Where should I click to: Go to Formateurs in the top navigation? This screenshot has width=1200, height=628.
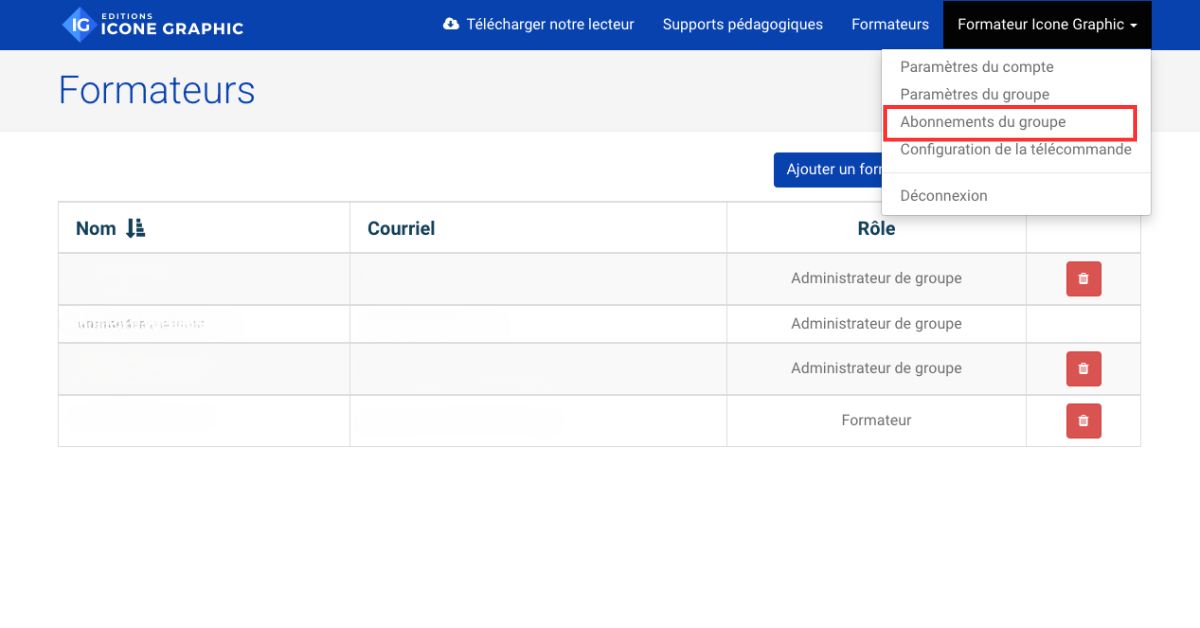pyautogui.click(x=889, y=25)
